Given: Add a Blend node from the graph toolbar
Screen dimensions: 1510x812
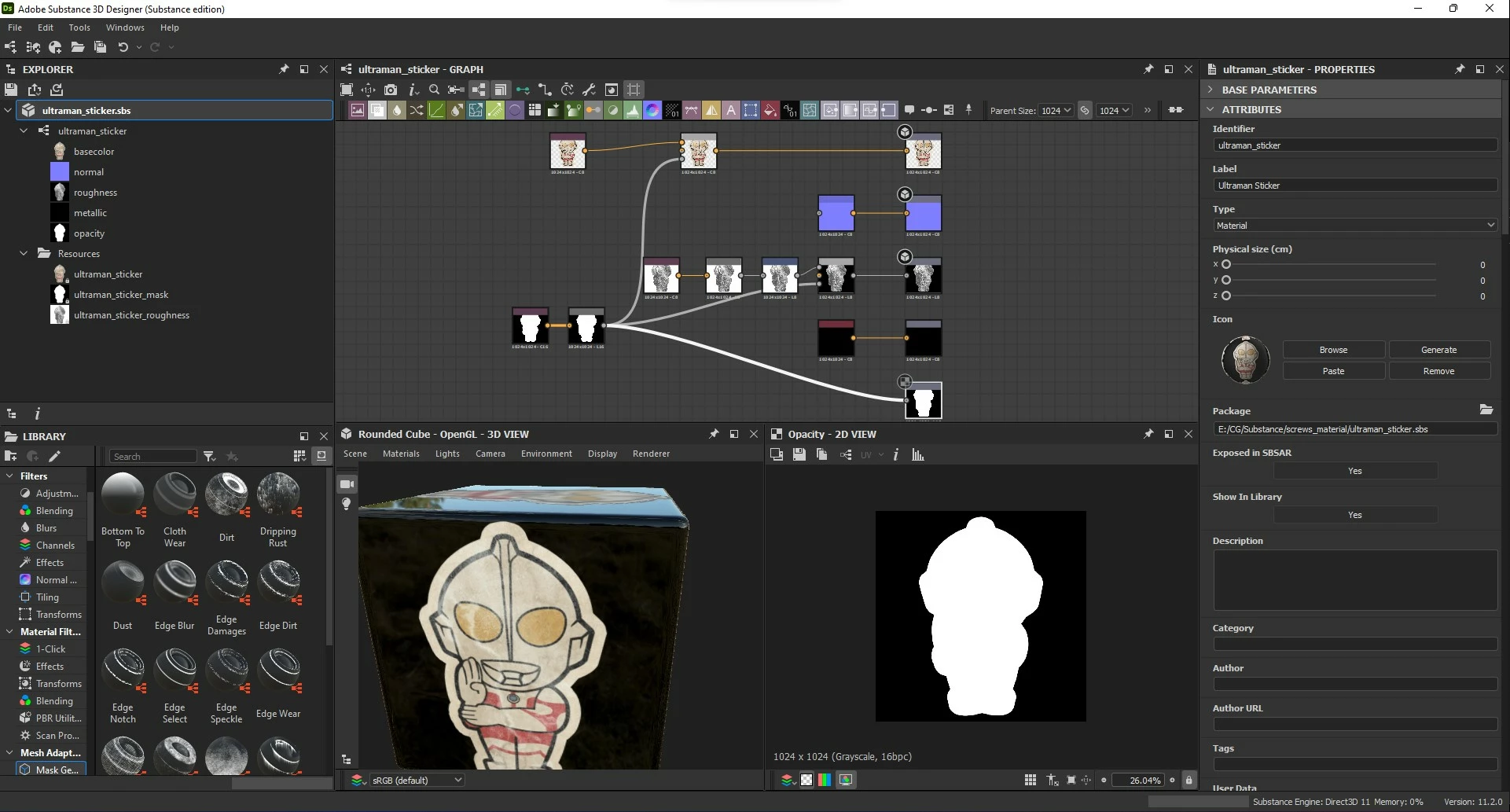Looking at the screenshot, I should [x=377, y=110].
